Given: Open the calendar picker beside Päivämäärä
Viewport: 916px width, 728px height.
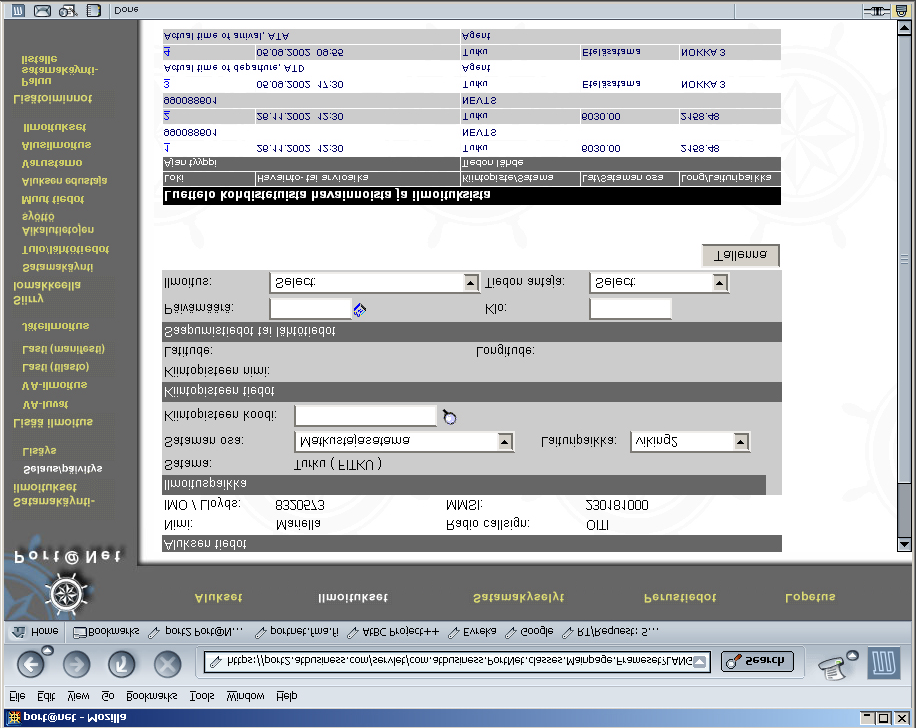Looking at the screenshot, I should tap(359, 310).
